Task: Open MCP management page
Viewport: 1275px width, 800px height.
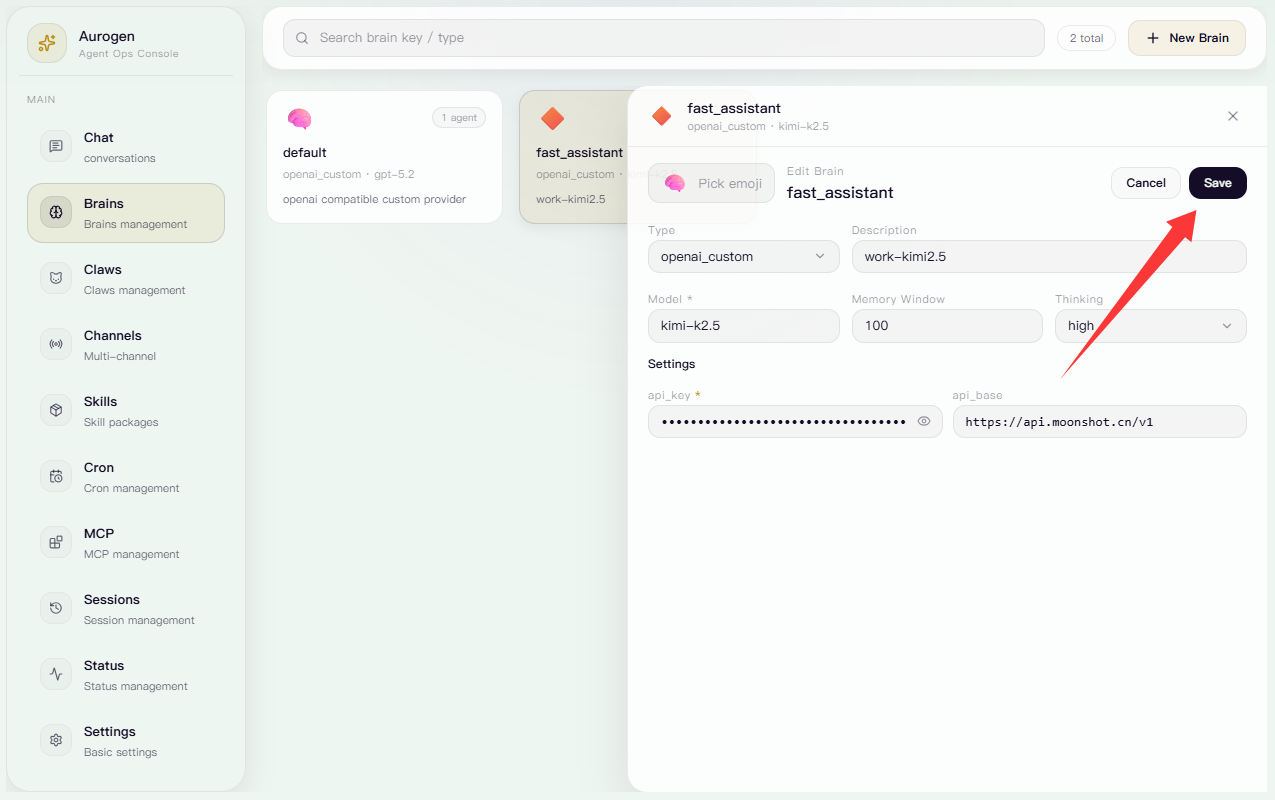Action: pos(126,543)
